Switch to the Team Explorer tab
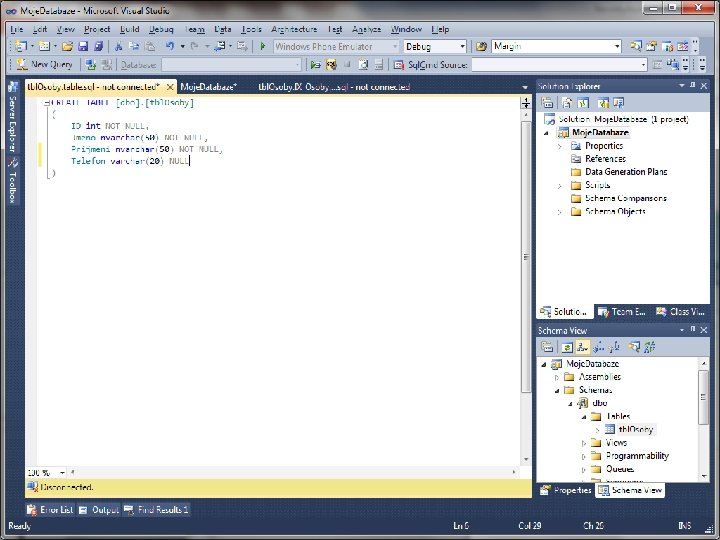The height and width of the screenshot is (540, 720). coord(622,312)
